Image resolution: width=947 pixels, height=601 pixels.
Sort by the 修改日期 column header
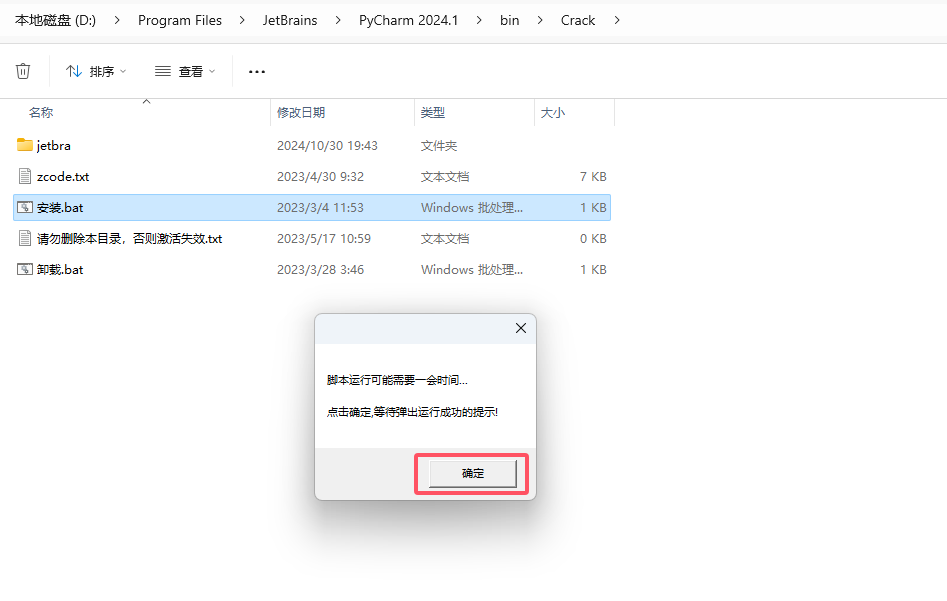point(301,112)
